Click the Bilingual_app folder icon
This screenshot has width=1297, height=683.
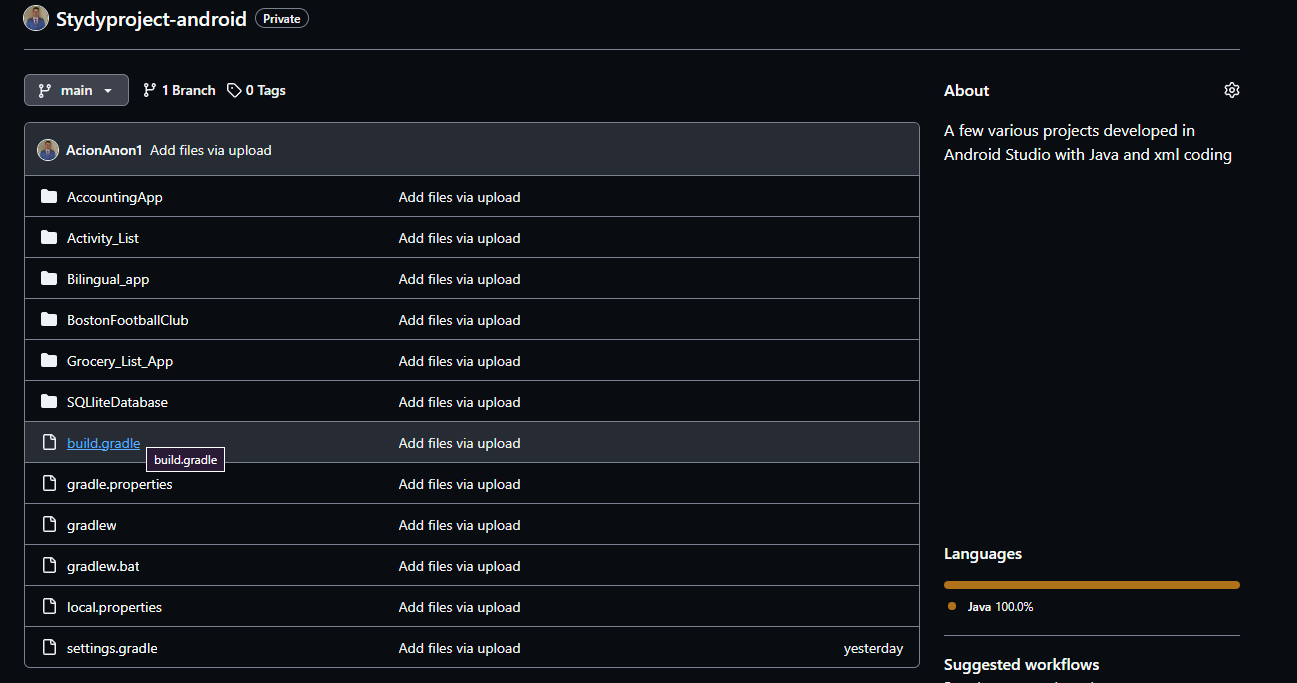pyautogui.click(x=49, y=279)
